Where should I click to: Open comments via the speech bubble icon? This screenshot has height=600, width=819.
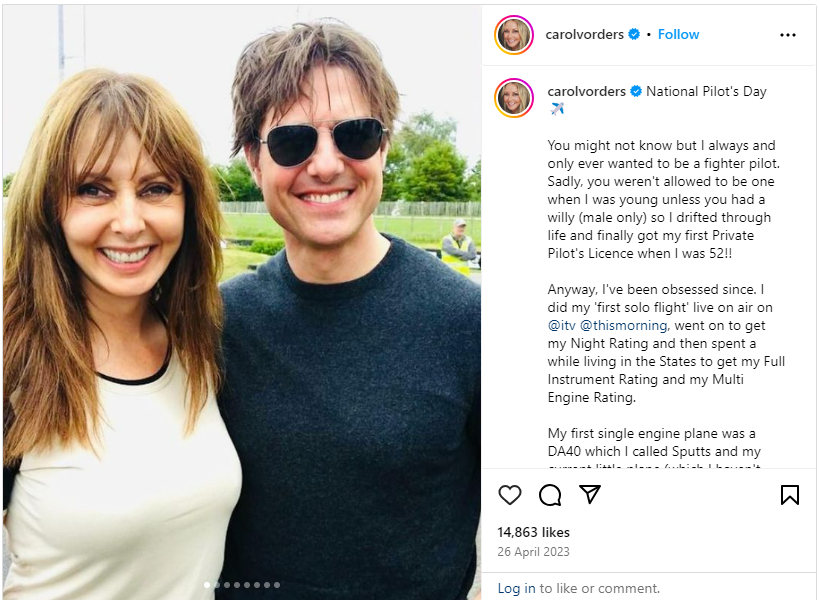tap(550, 495)
